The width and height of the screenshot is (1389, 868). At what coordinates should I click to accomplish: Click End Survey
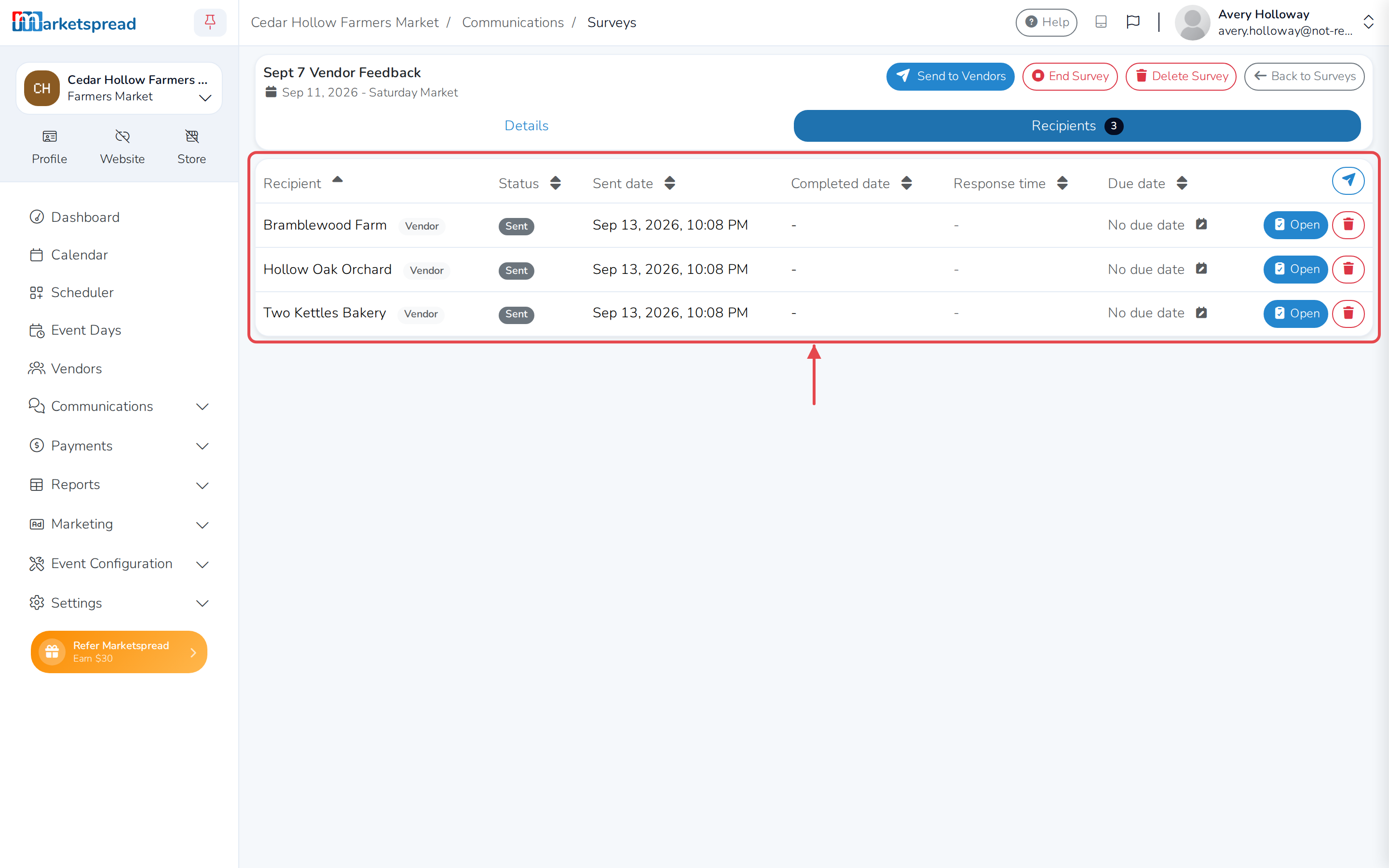click(x=1070, y=76)
